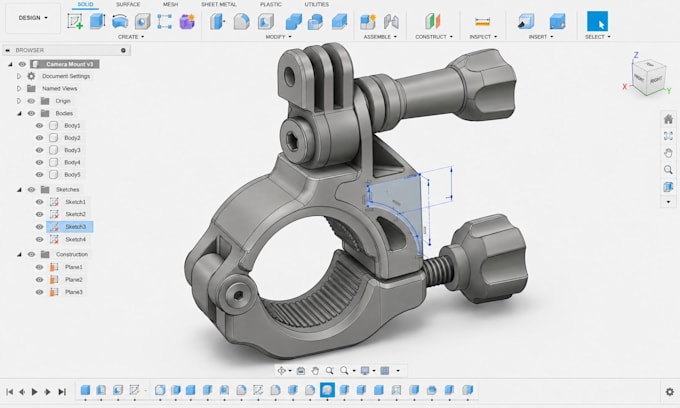Click the Pan hand icon in side navigation

coord(668,153)
